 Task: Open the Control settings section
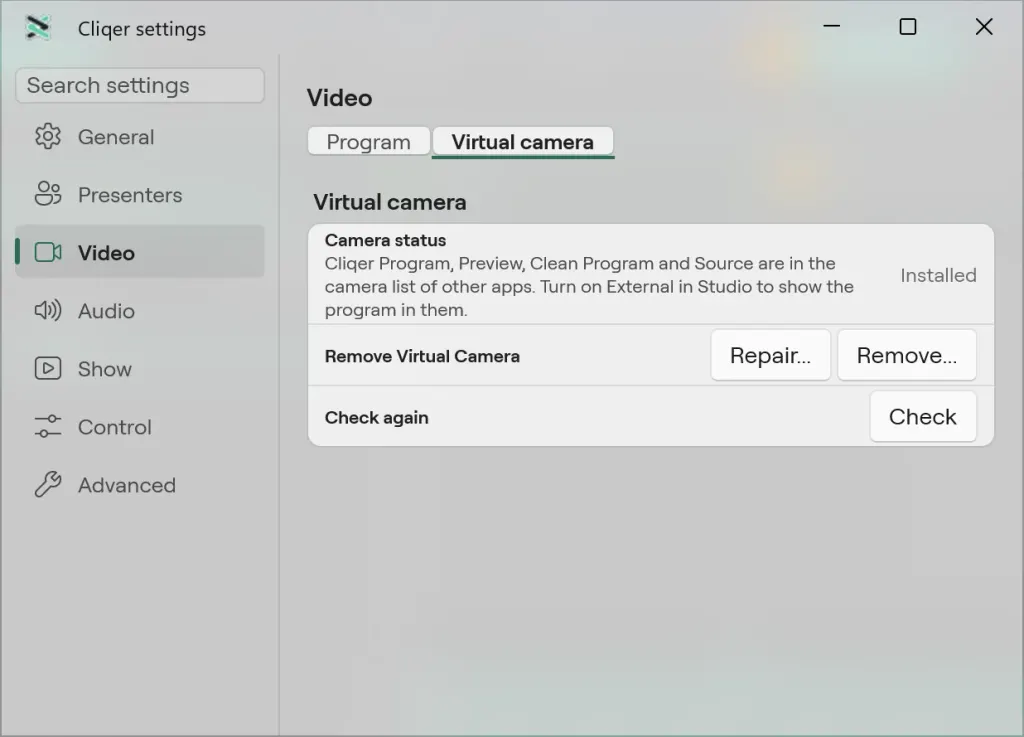[x=140, y=427]
